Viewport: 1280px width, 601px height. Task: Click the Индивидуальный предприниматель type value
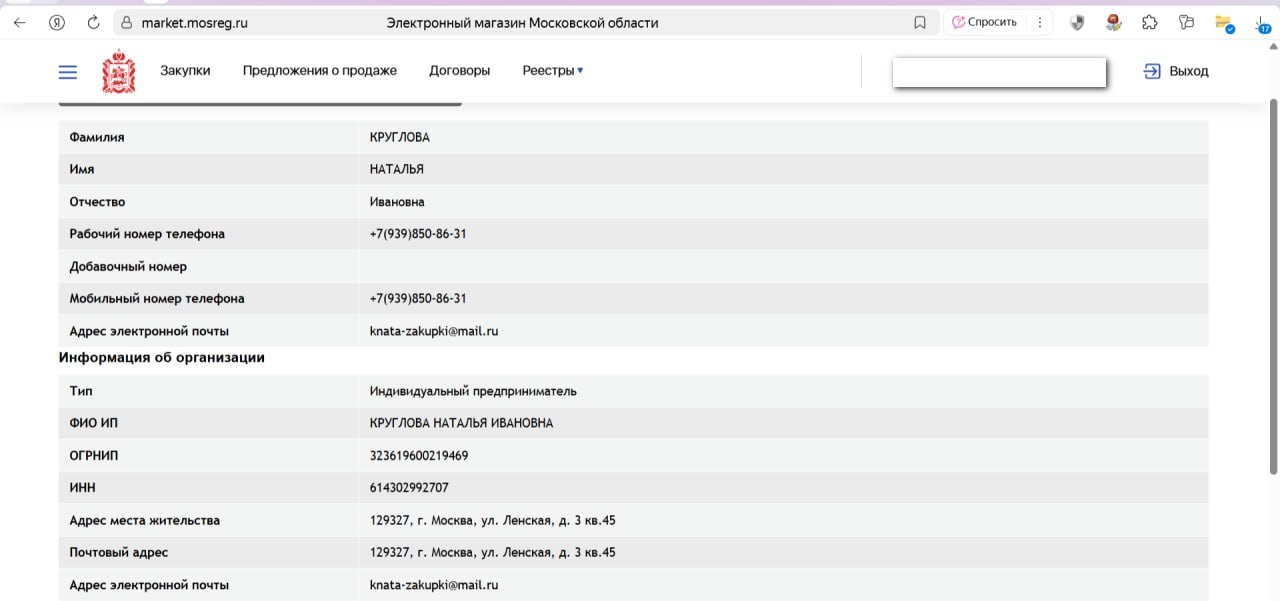pos(473,391)
